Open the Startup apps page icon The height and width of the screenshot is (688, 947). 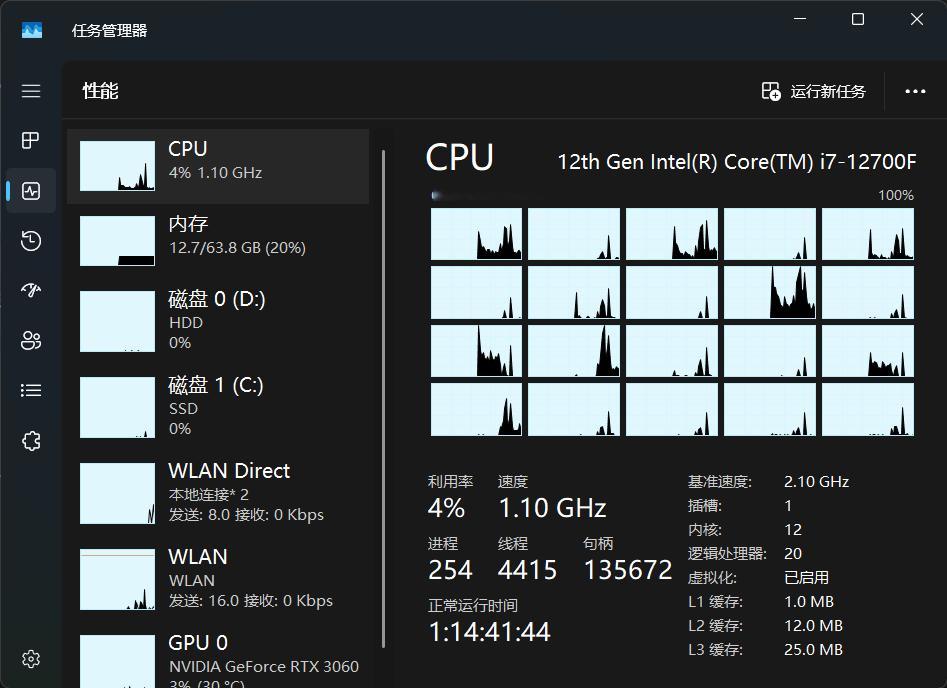click(x=31, y=291)
